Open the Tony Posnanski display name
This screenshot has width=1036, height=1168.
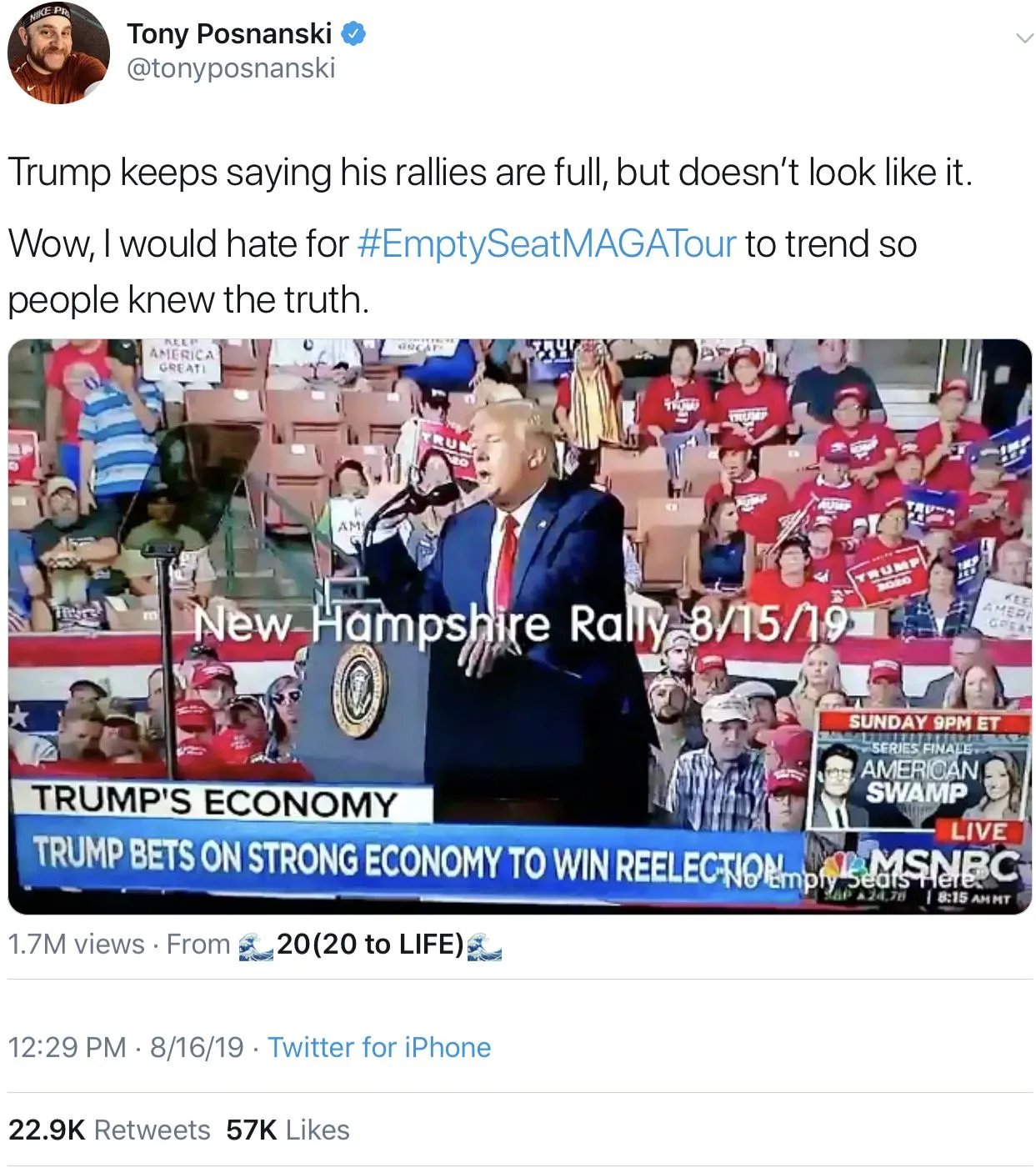pos(229,34)
